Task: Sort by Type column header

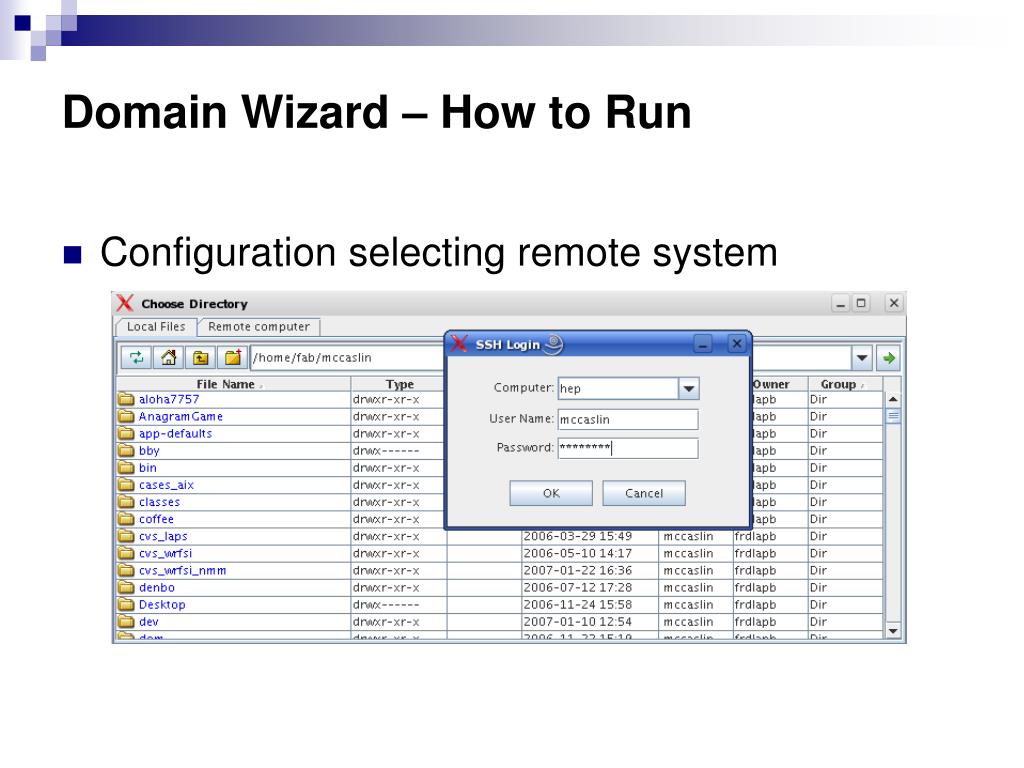Action: click(x=399, y=384)
